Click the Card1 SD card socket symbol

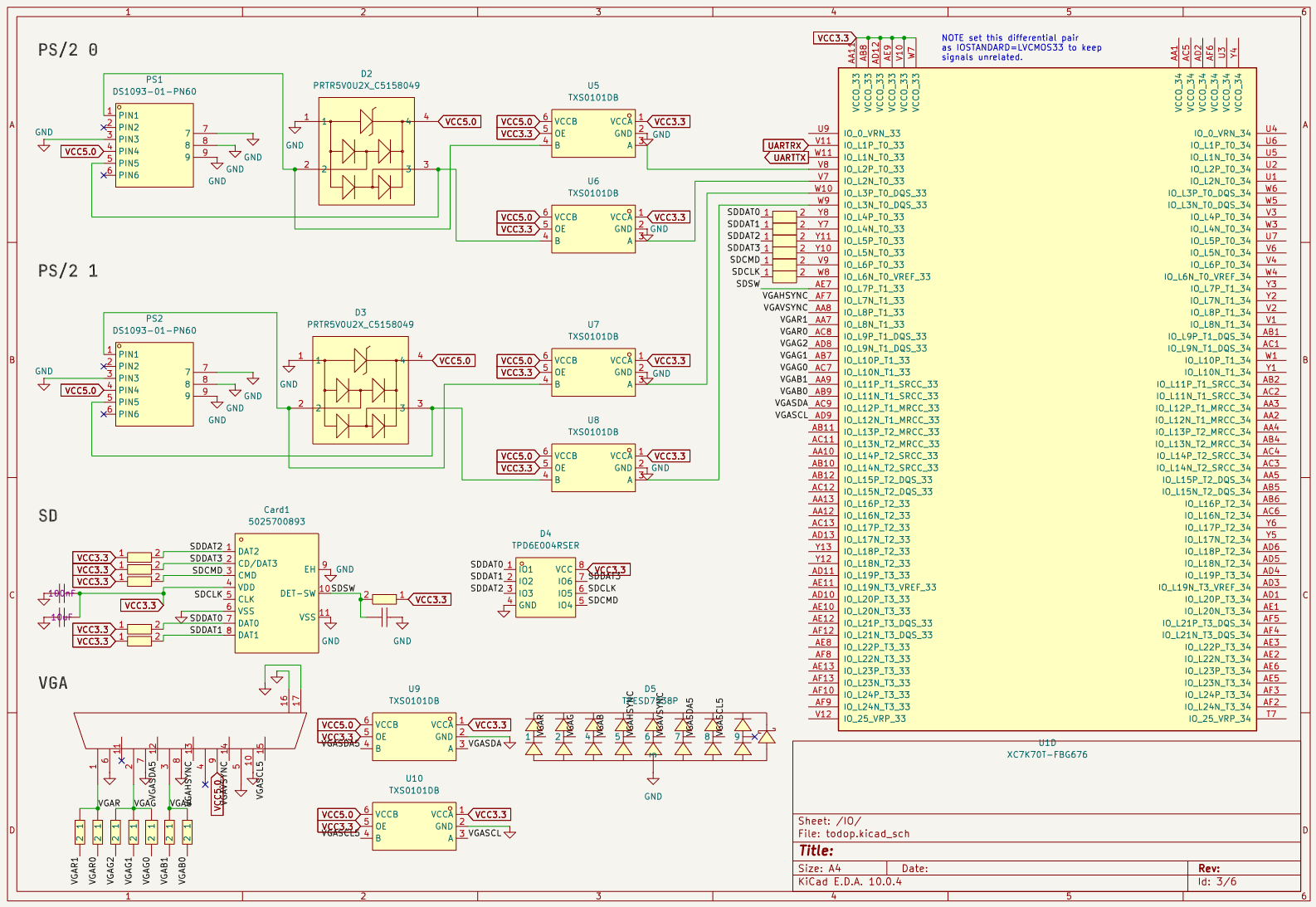tap(277, 593)
